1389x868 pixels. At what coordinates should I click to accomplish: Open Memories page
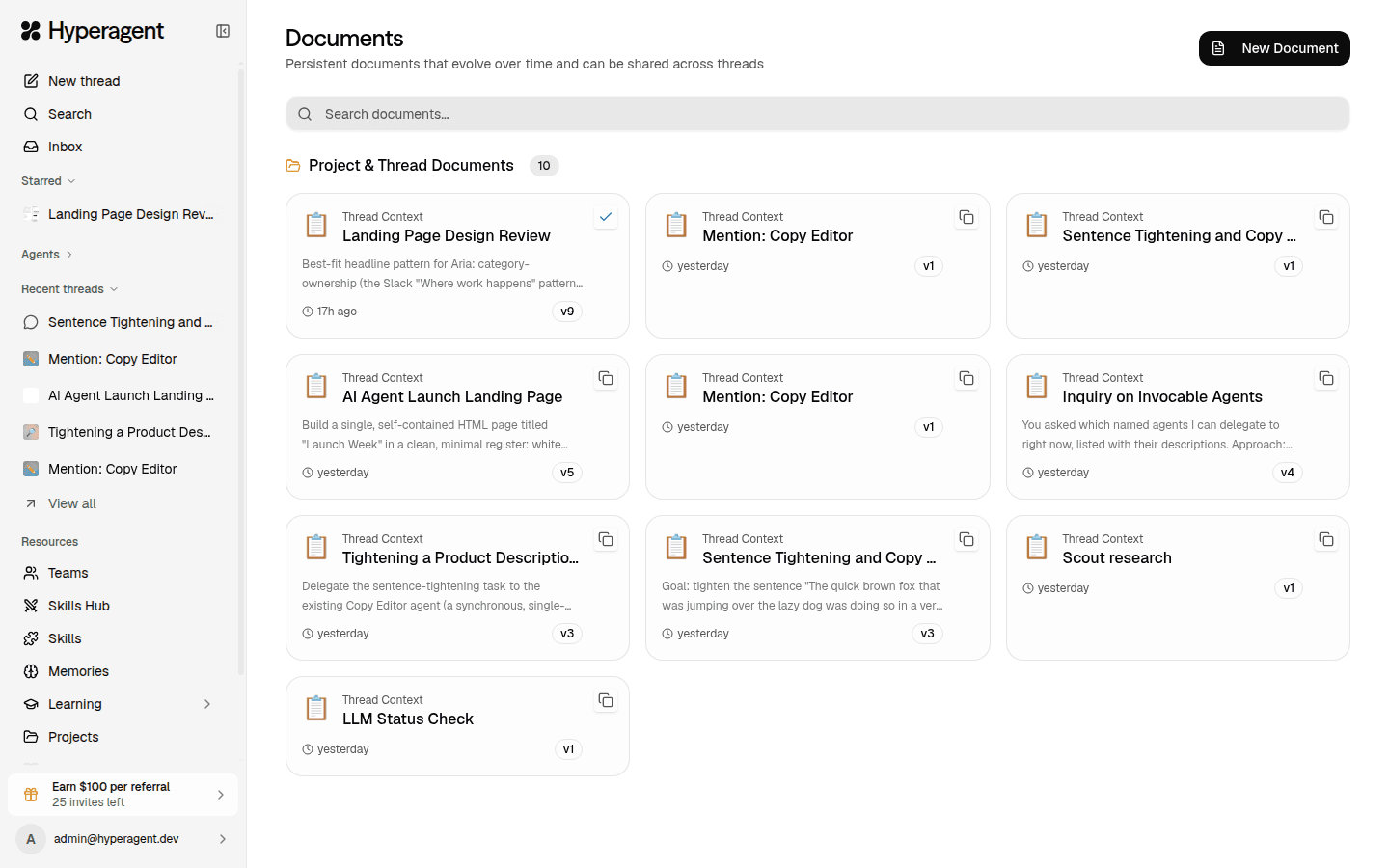[119, 671]
